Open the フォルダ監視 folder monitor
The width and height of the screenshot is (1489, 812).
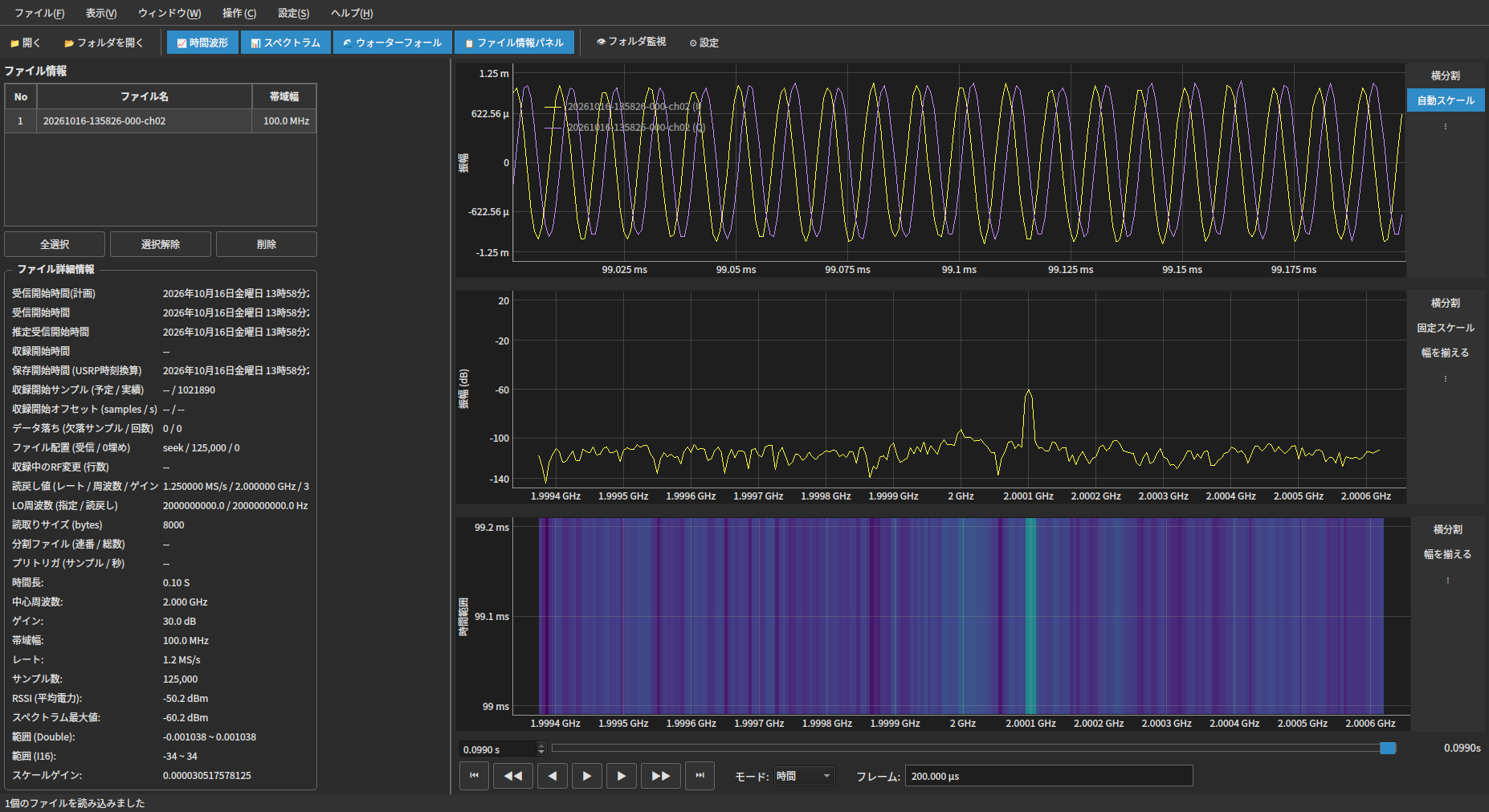[631, 42]
